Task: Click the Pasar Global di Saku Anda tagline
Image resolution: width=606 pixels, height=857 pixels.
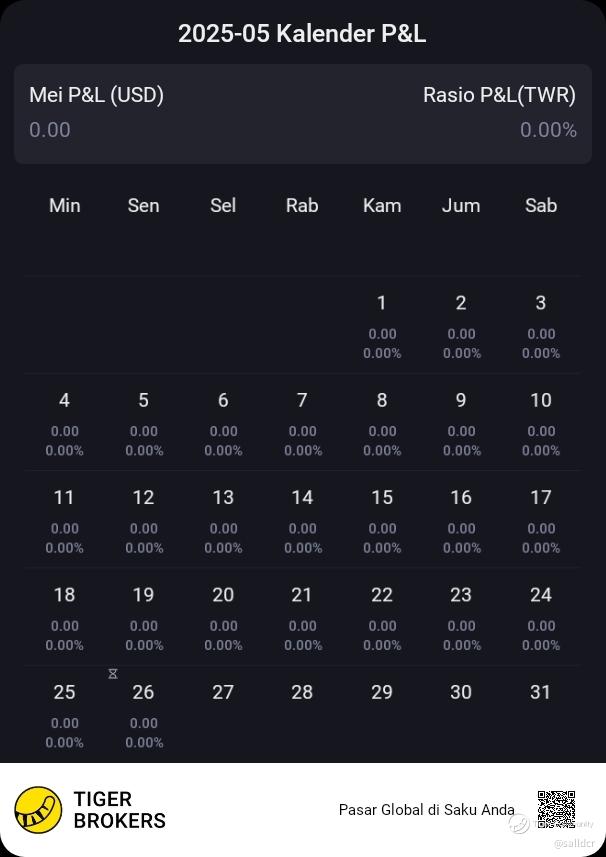Action: click(x=426, y=810)
